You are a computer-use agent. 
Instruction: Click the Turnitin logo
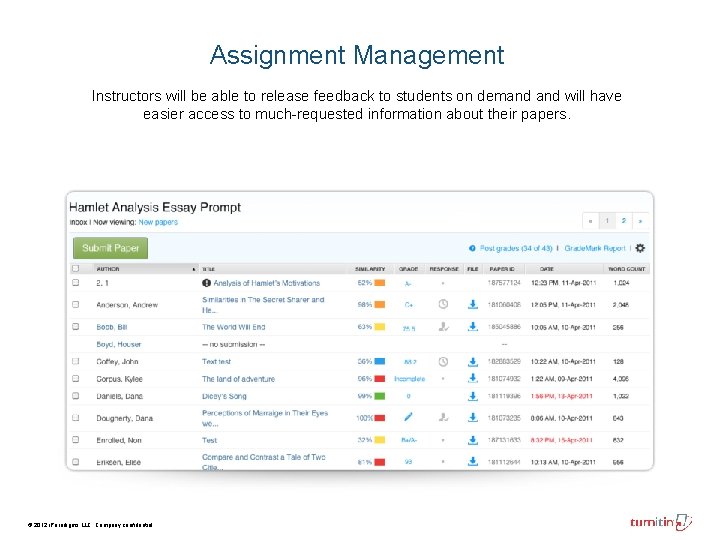(661, 522)
